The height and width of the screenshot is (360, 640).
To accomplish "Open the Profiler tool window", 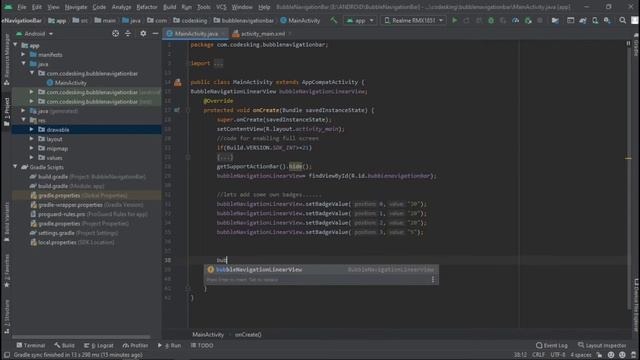I will tap(135, 345).
